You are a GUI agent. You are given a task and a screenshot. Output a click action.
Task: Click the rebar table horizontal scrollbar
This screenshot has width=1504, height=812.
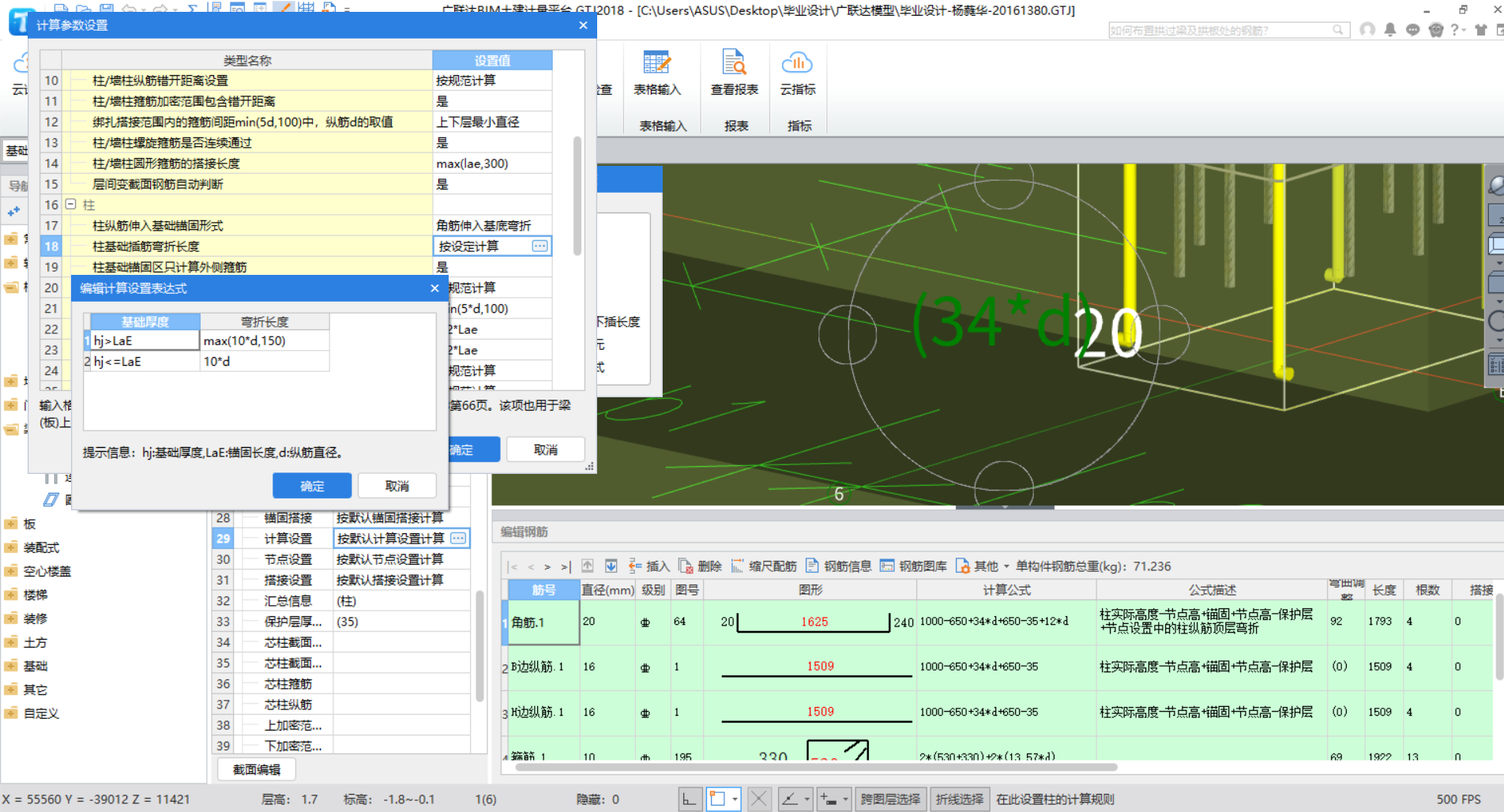816,767
